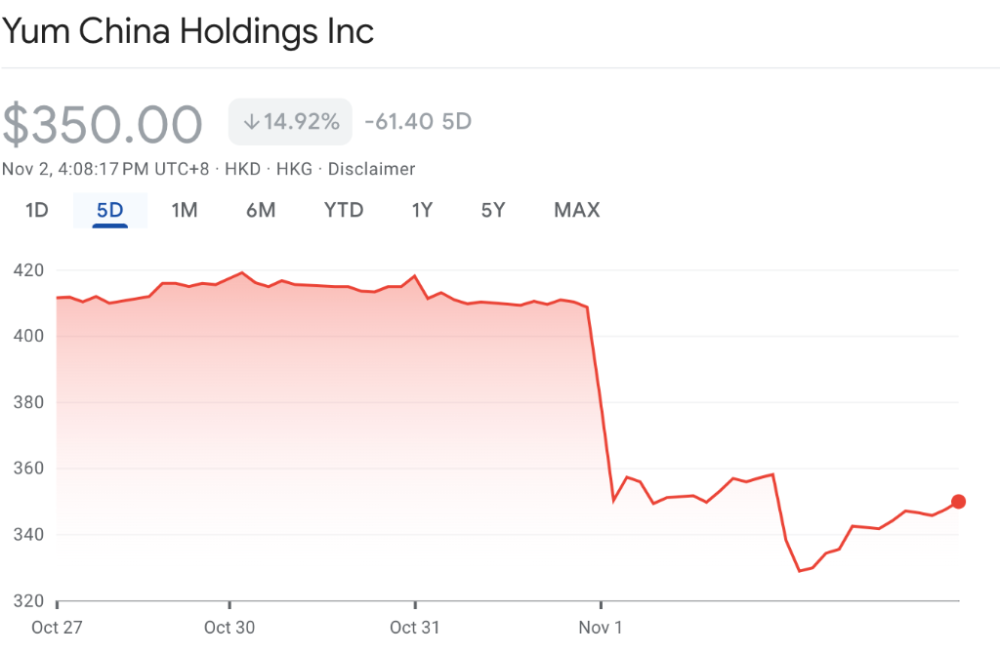Screen dimensions: 1000x654
Task: Select the 1D time range tab
Action: pyautogui.click(x=37, y=210)
